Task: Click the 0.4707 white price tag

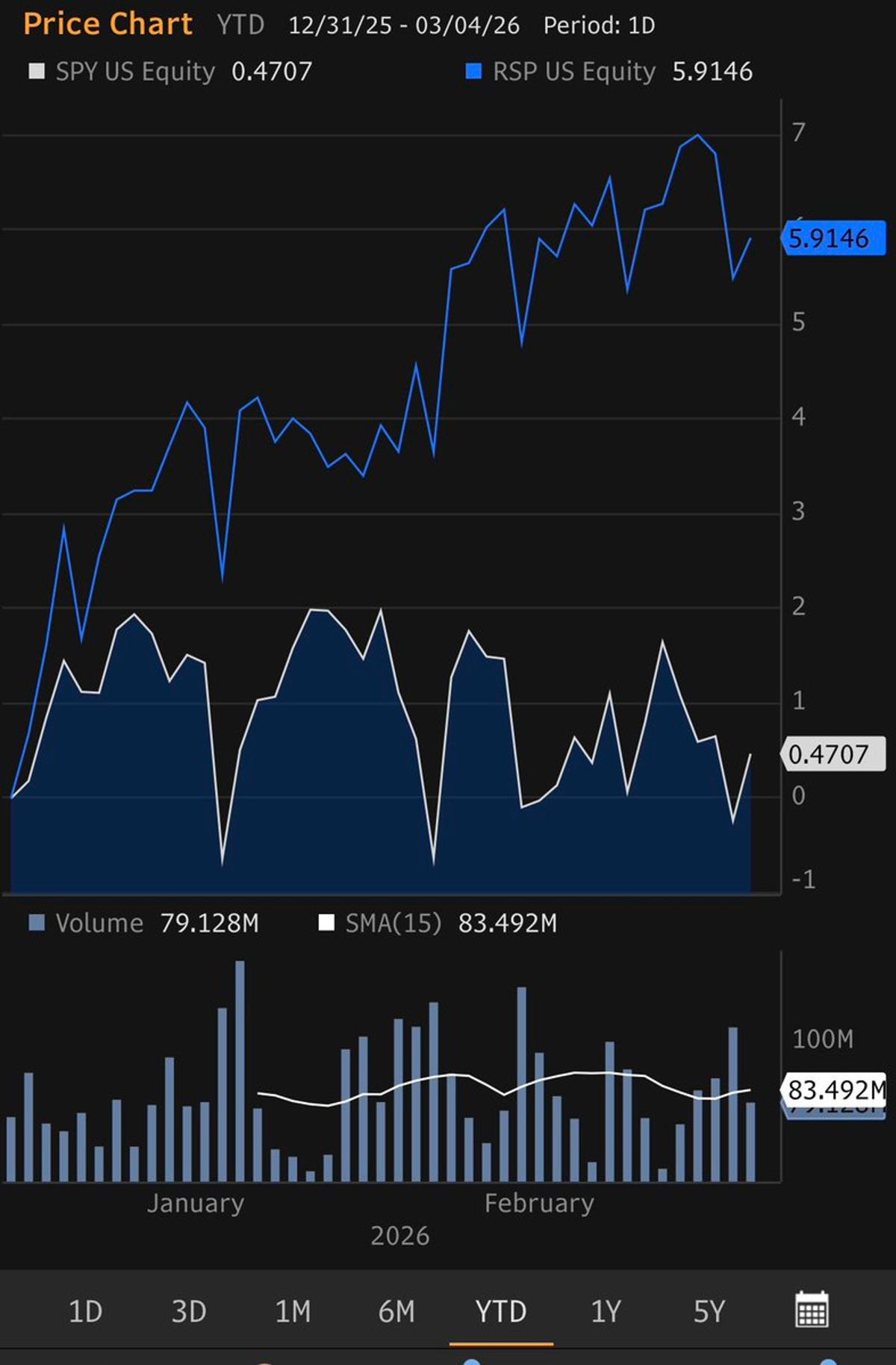Action: tap(831, 754)
